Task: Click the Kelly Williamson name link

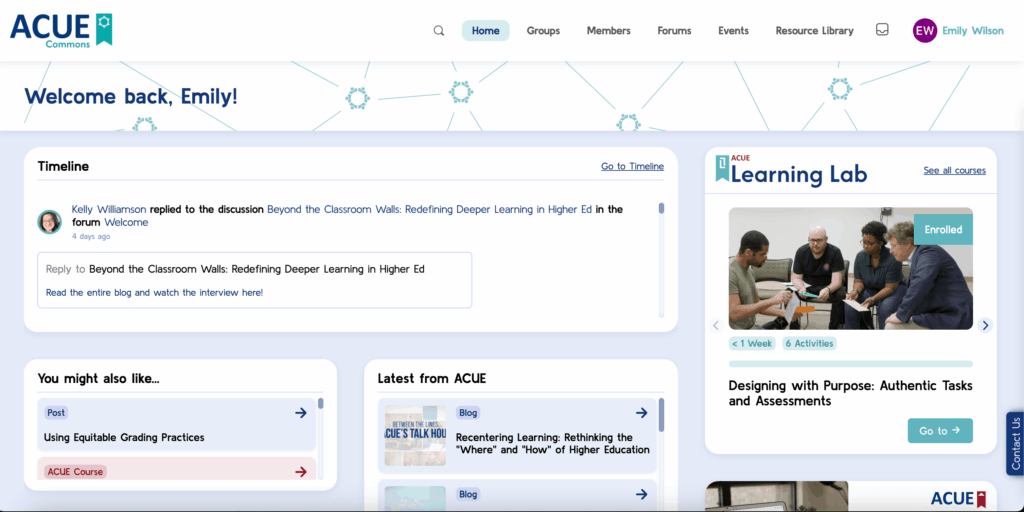Action: (x=109, y=210)
